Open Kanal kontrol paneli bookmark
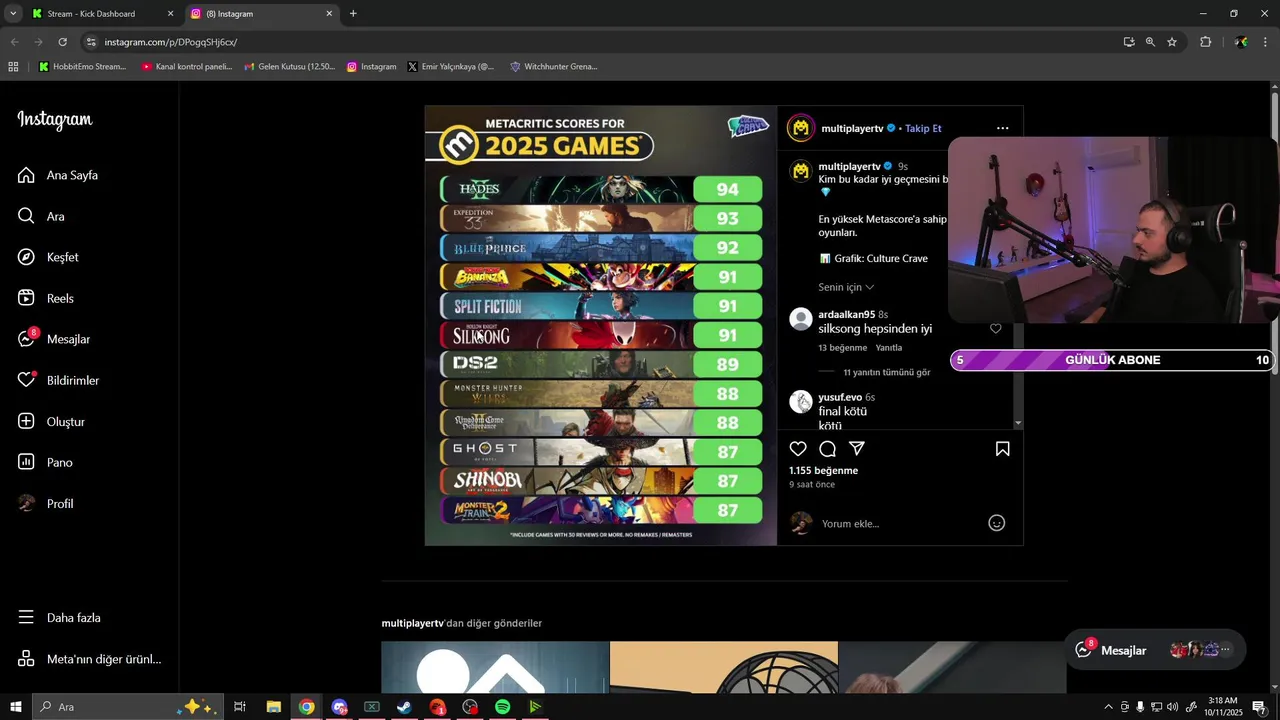 187,67
